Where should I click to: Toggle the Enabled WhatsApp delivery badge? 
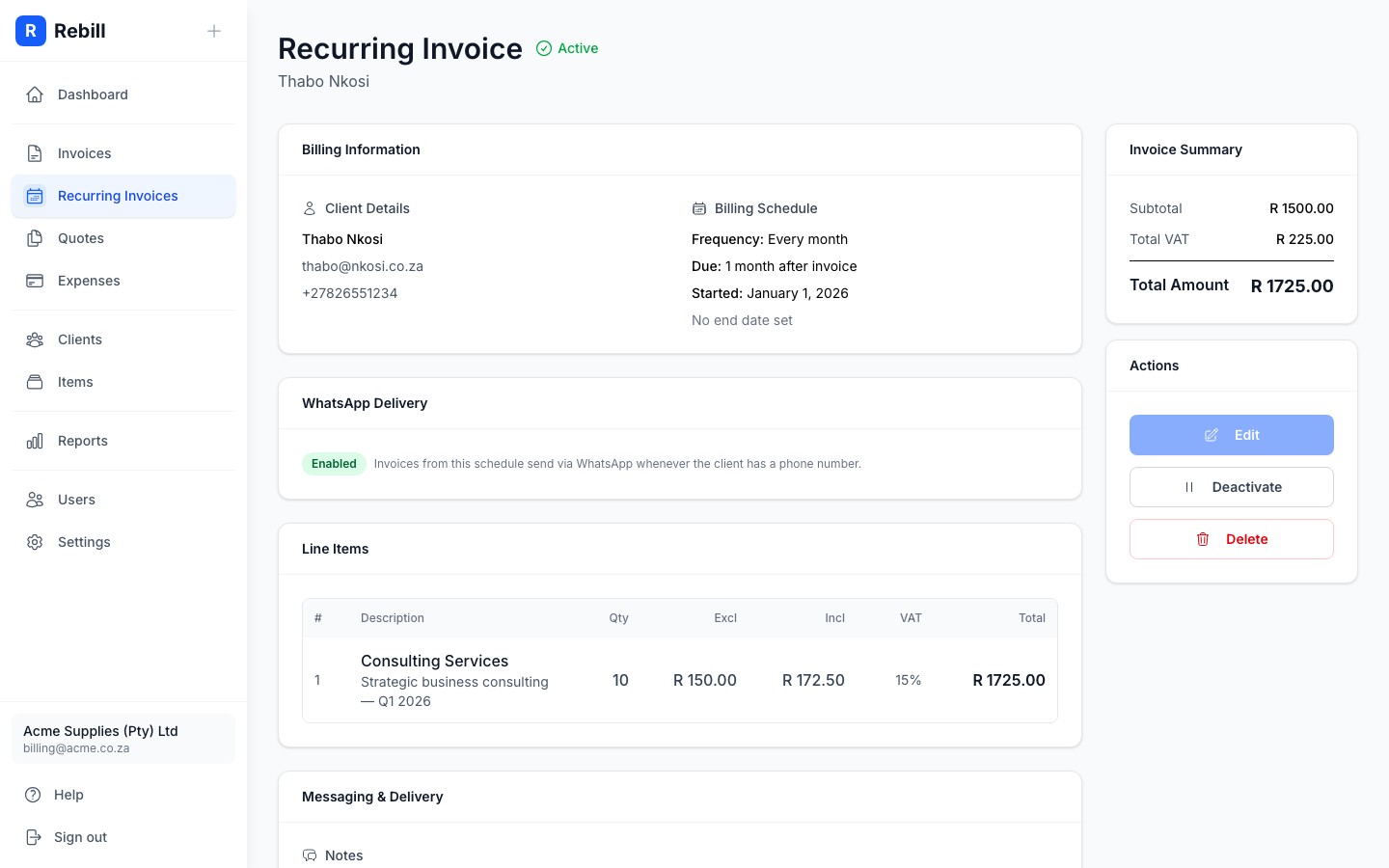(x=334, y=464)
